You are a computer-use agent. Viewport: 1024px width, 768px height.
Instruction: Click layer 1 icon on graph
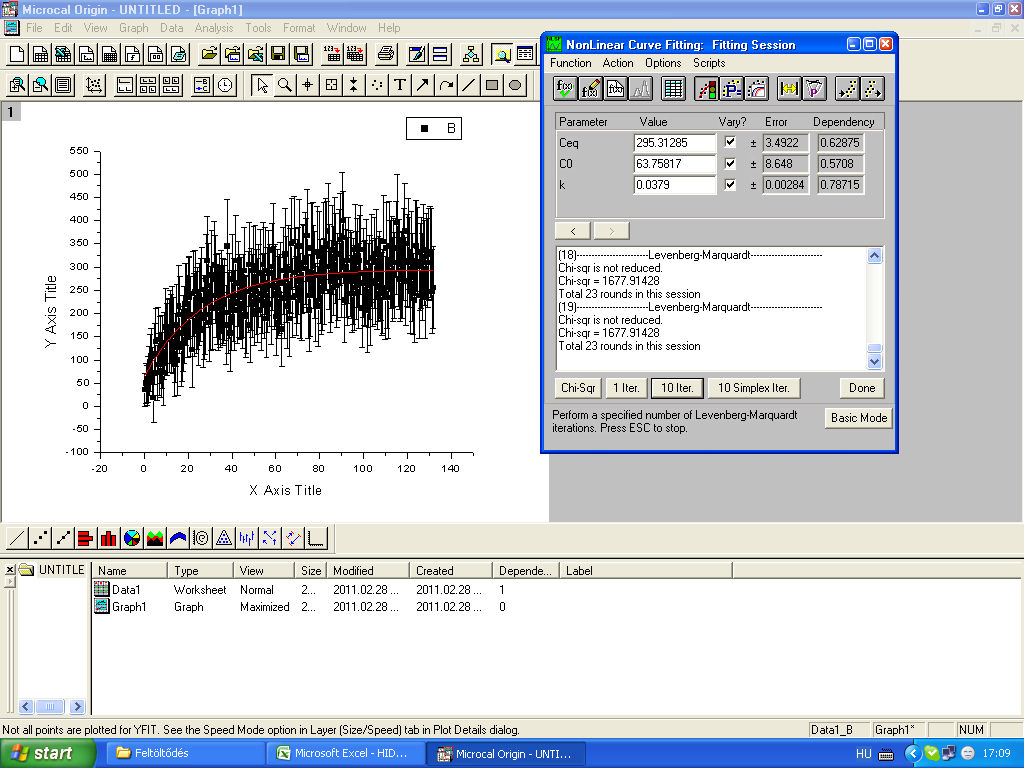pyautogui.click(x=10, y=112)
